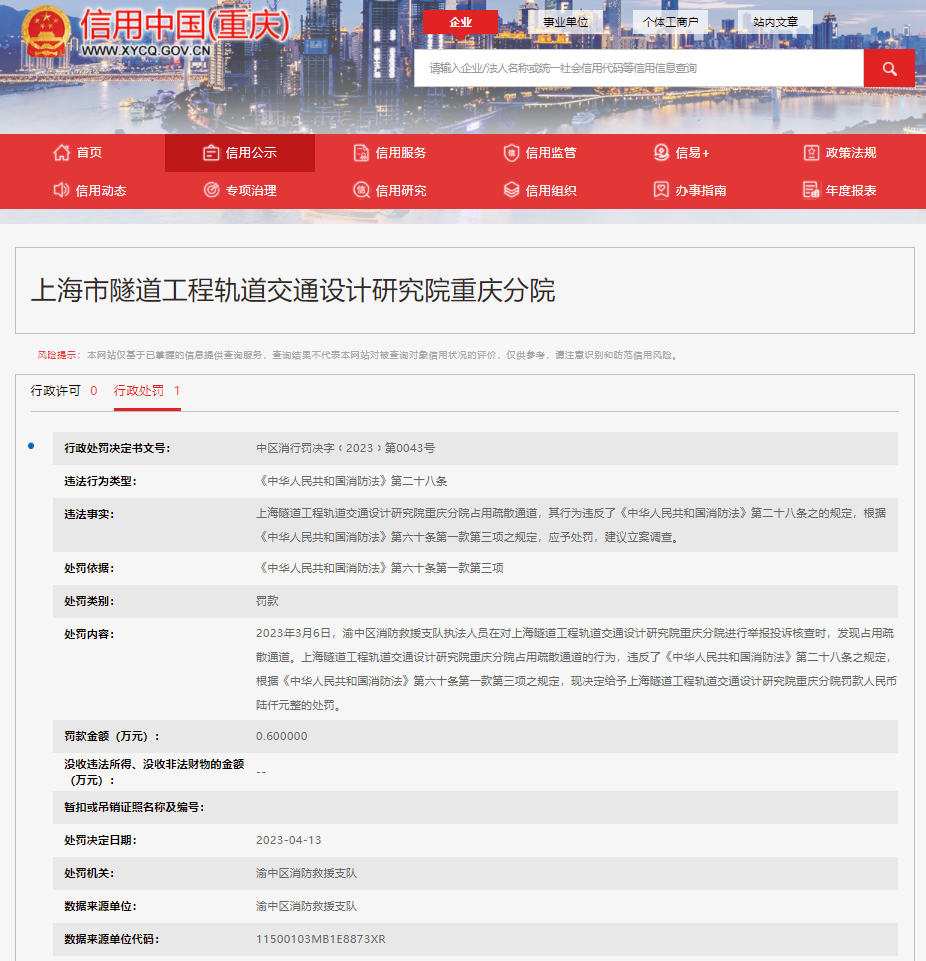Click the 年度报表 report icon
926x961 pixels.
(x=811, y=190)
